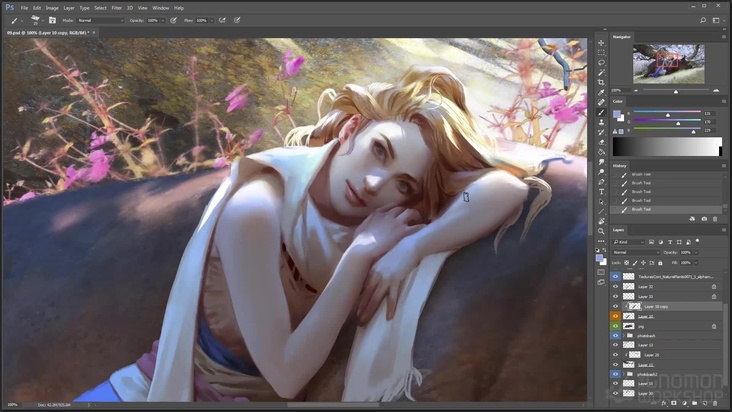The image size is (732, 412).
Task: Open the layer filter Kind dropdown
Action: tap(628, 242)
